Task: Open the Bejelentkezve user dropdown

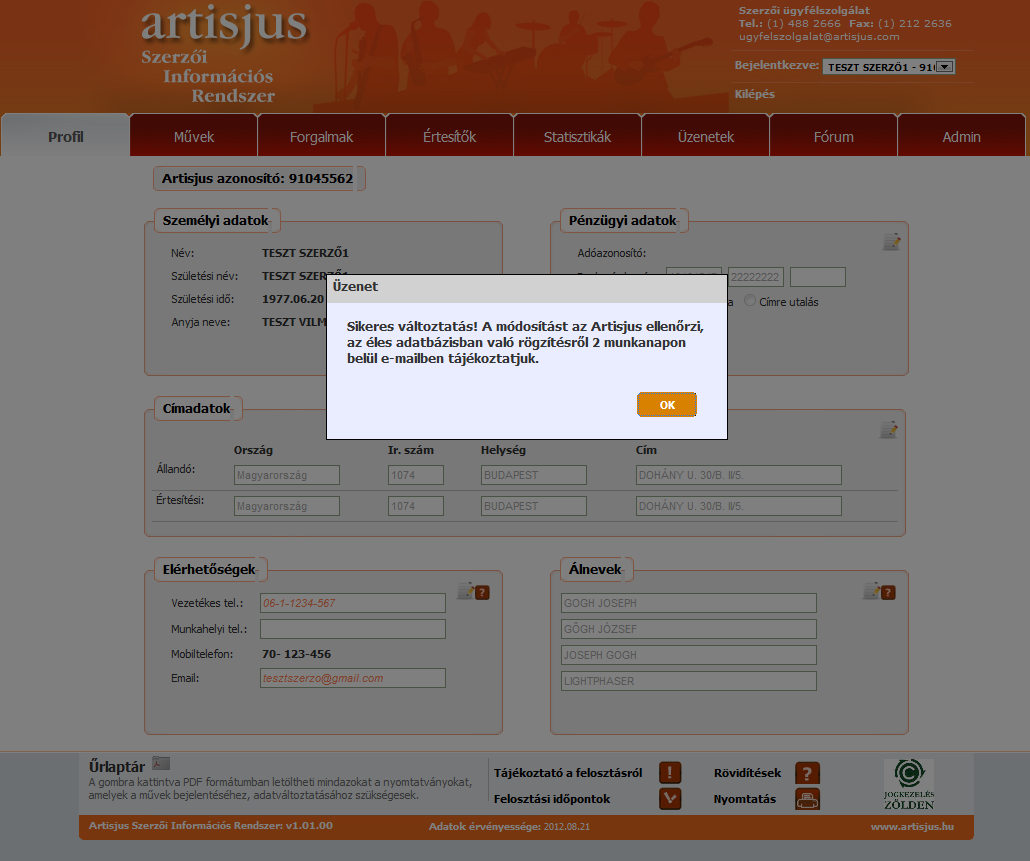Action: [x=889, y=67]
